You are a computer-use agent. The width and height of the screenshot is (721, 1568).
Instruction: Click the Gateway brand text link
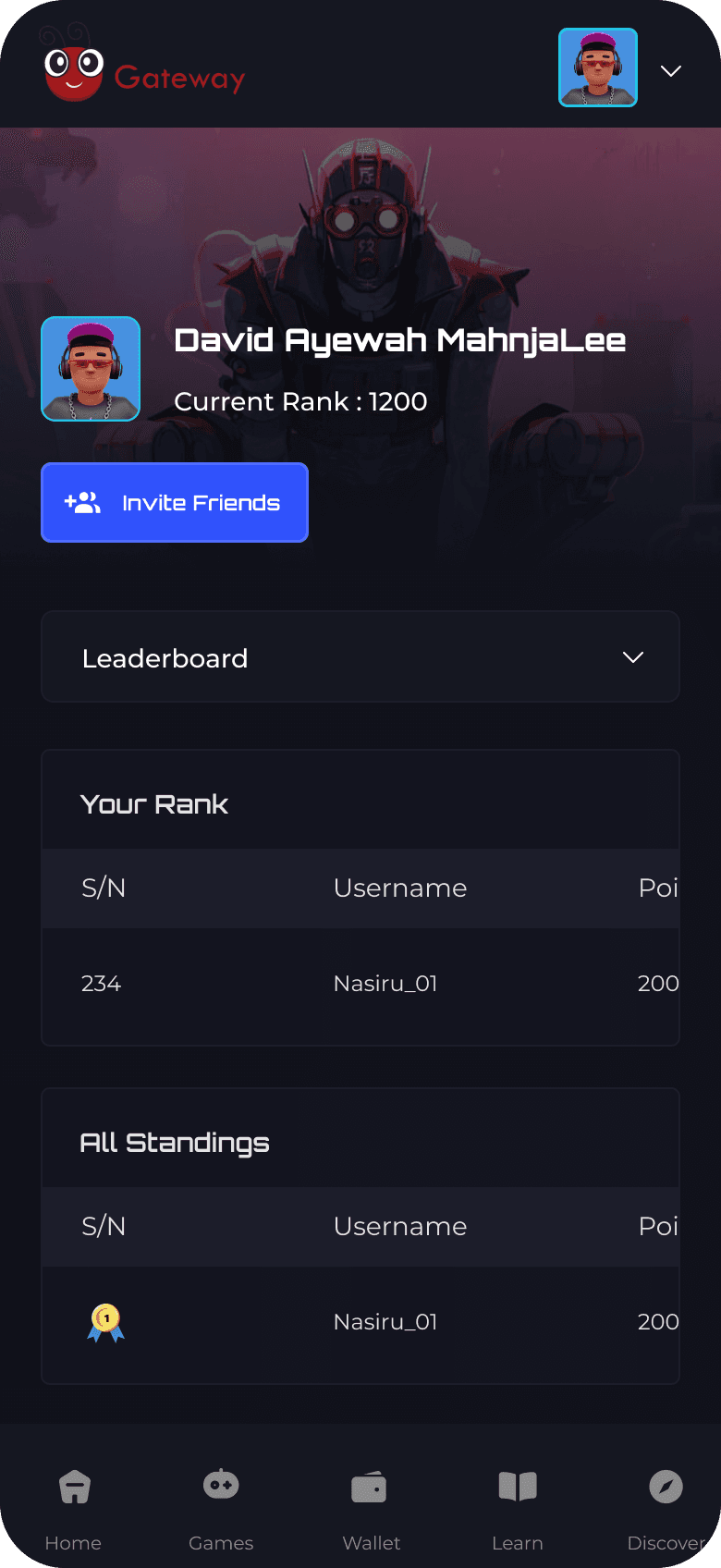pos(179,79)
